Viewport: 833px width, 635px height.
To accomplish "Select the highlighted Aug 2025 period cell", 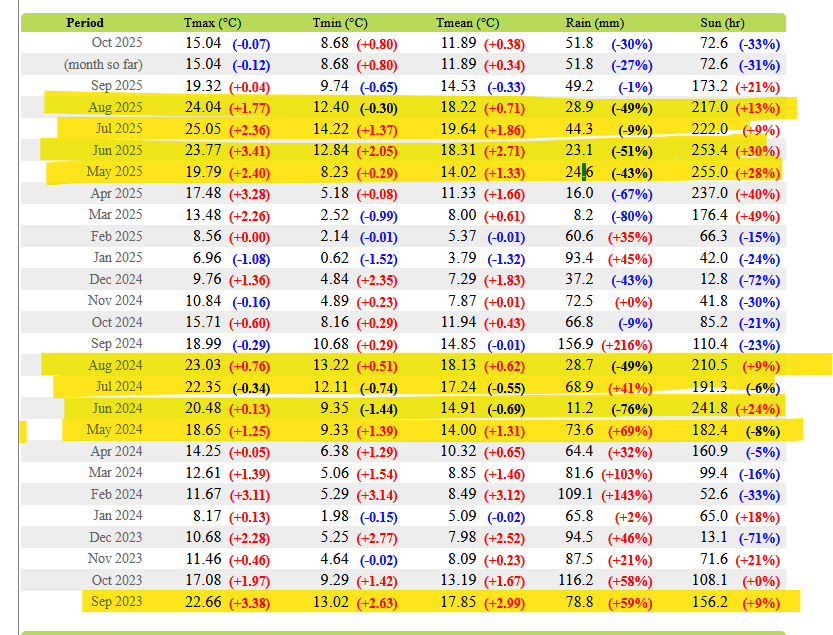I will point(115,108).
